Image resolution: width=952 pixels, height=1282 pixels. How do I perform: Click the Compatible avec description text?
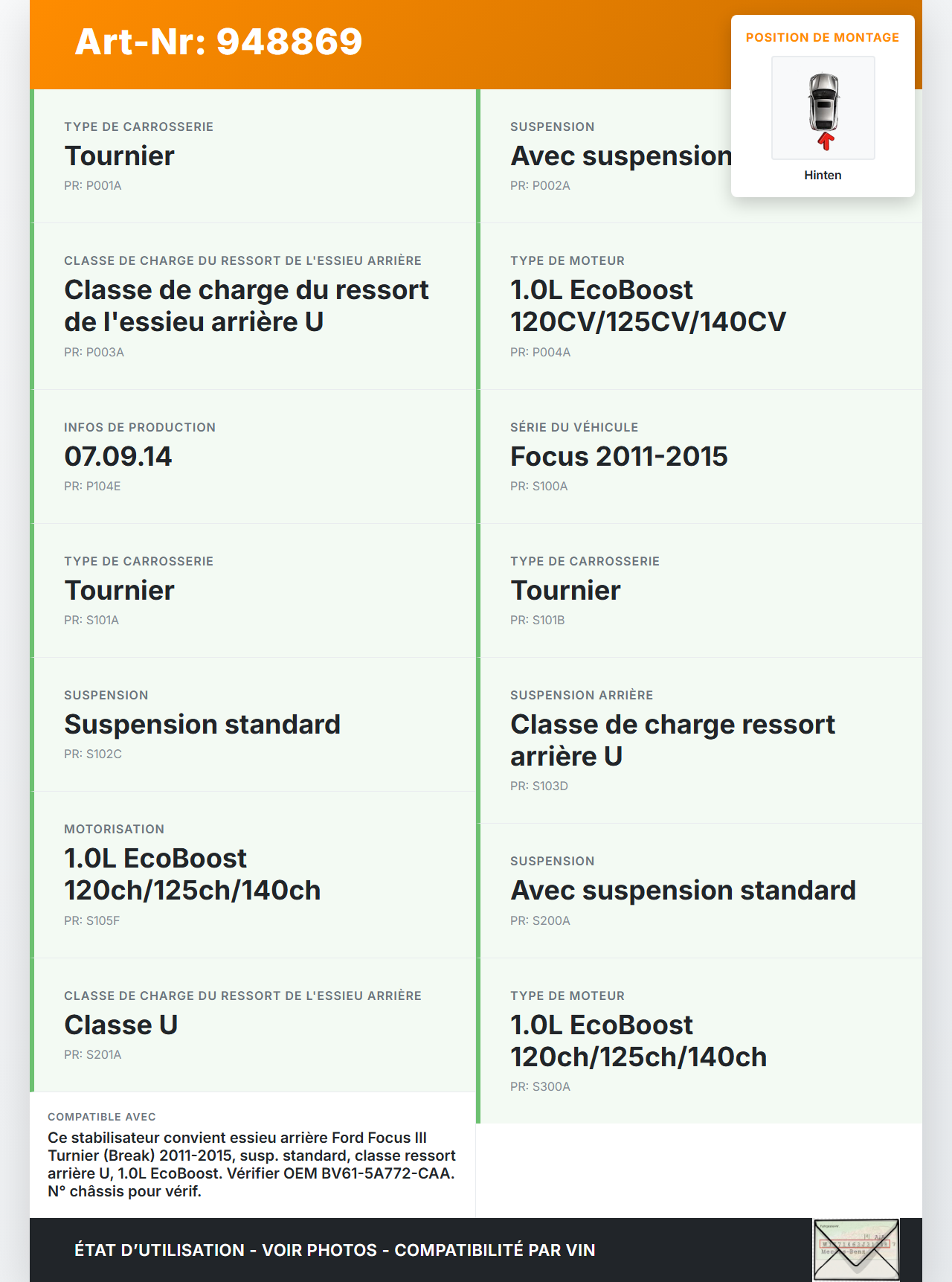click(x=251, y=1164)
